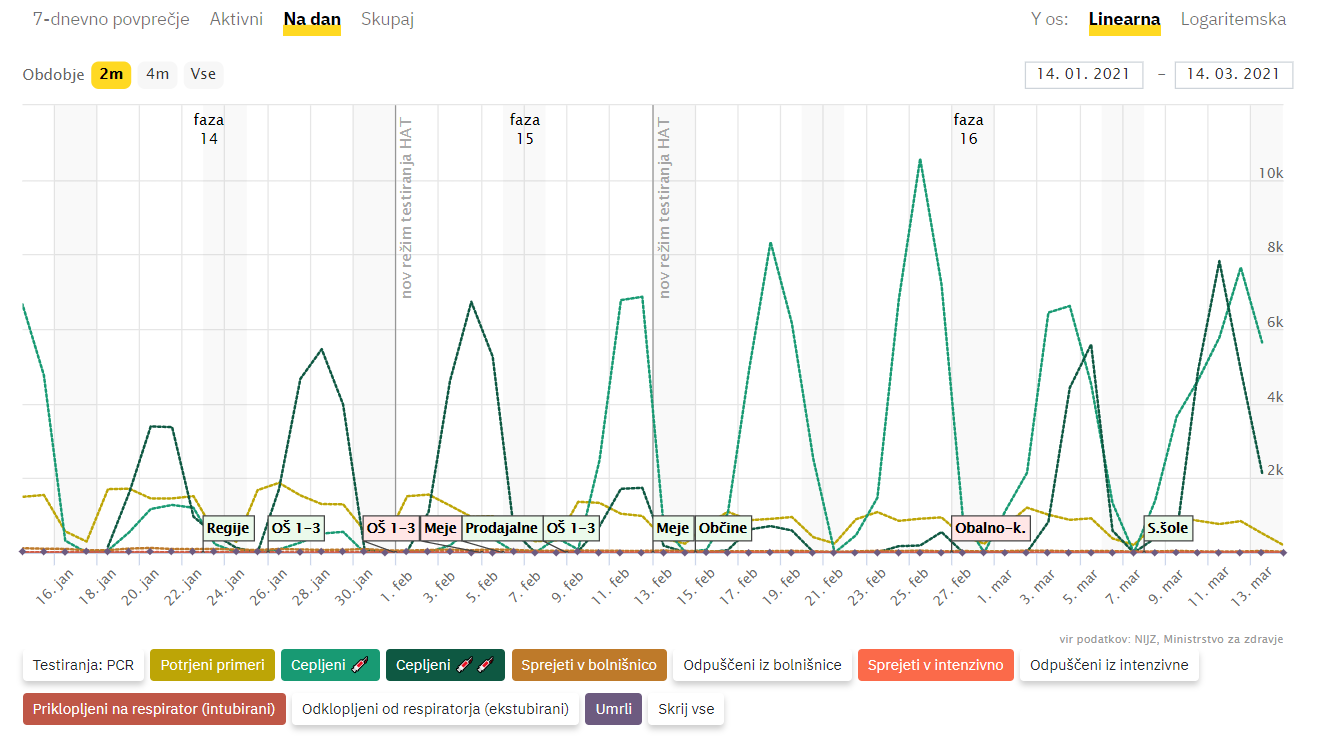Toggle Odpuščeni iz intenzivne series
Screen dimensions: 1327x742
click(x=1109, y=665)
